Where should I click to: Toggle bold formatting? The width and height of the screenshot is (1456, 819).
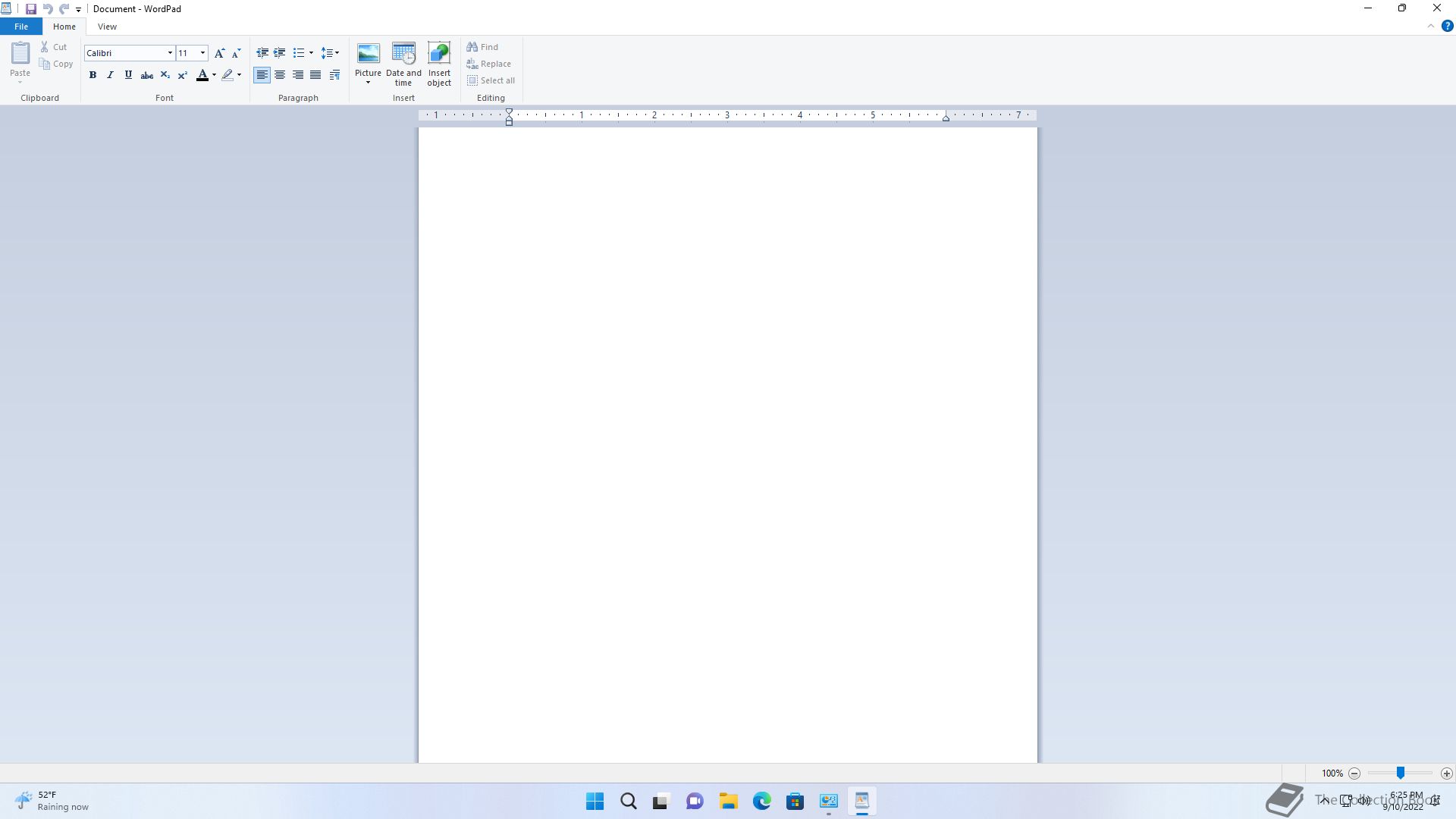point(93,75)
